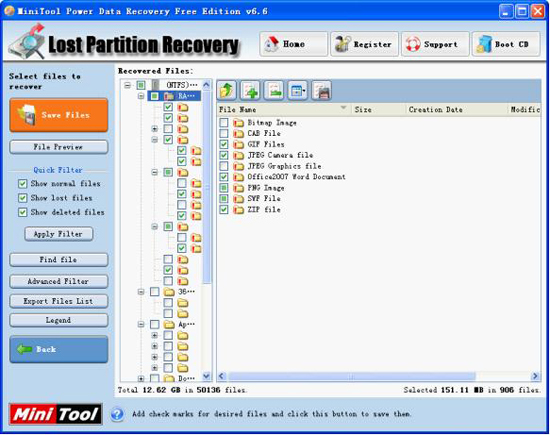Show the Legend
Viewport: 550px width, 435px height.
[59, 320]
